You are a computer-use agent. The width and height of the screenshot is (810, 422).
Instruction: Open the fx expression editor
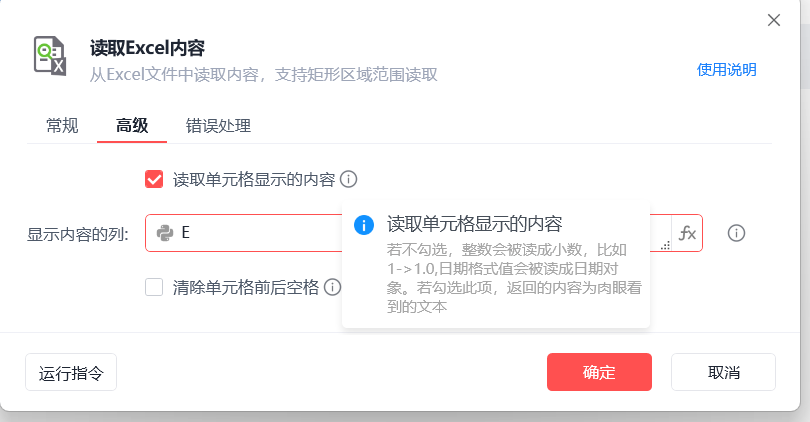point(687,233)
